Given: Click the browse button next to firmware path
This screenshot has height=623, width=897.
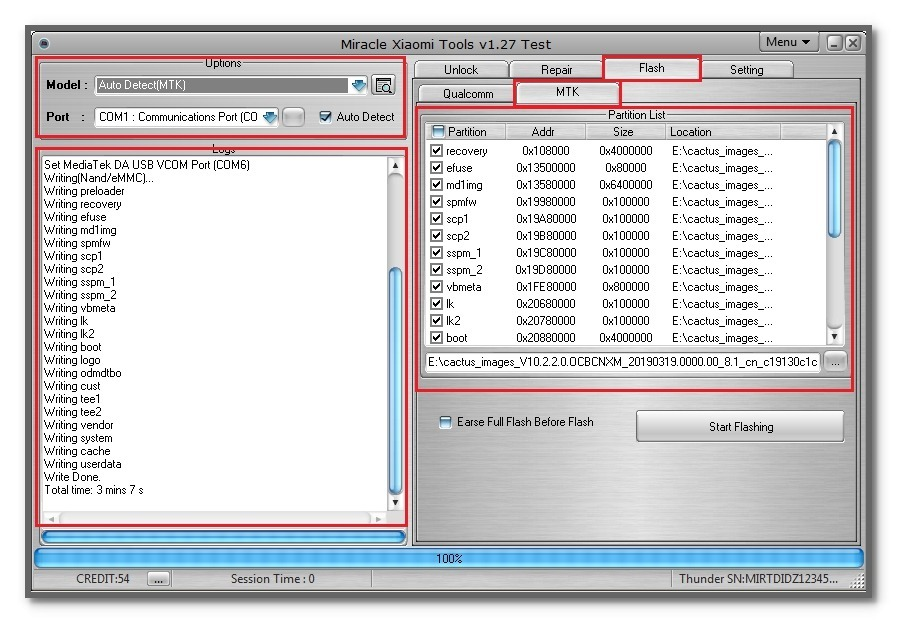Looking at the screenshot, I should coord(835,362).
